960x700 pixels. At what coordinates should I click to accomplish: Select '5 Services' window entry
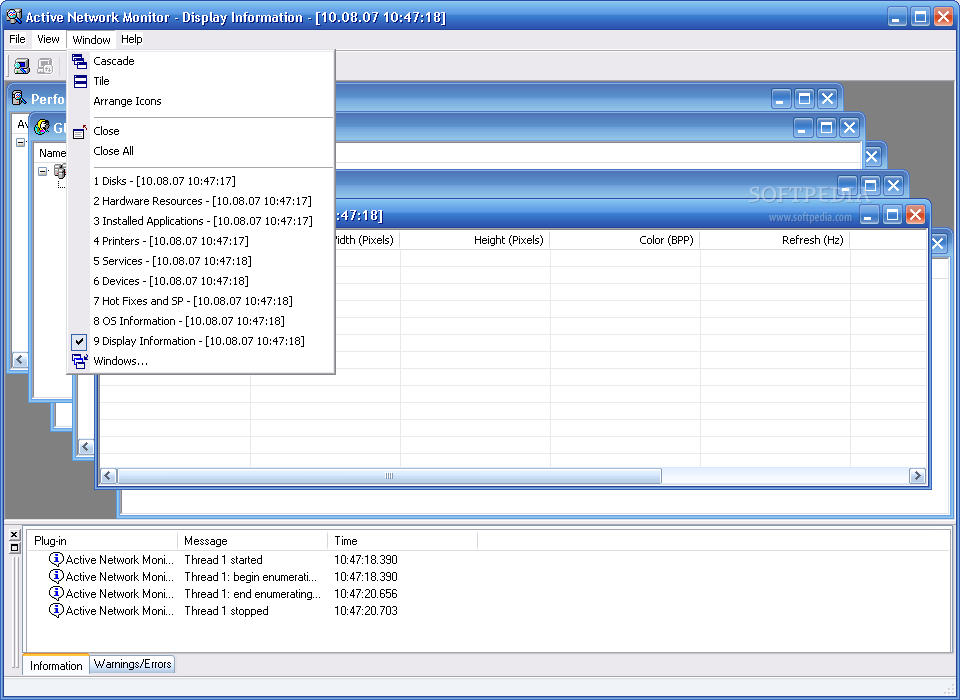[200, 261]
